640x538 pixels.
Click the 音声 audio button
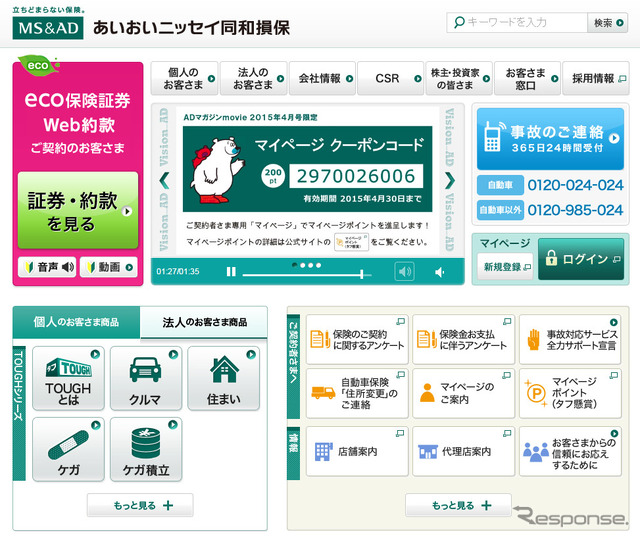click(x=47, y=267)
